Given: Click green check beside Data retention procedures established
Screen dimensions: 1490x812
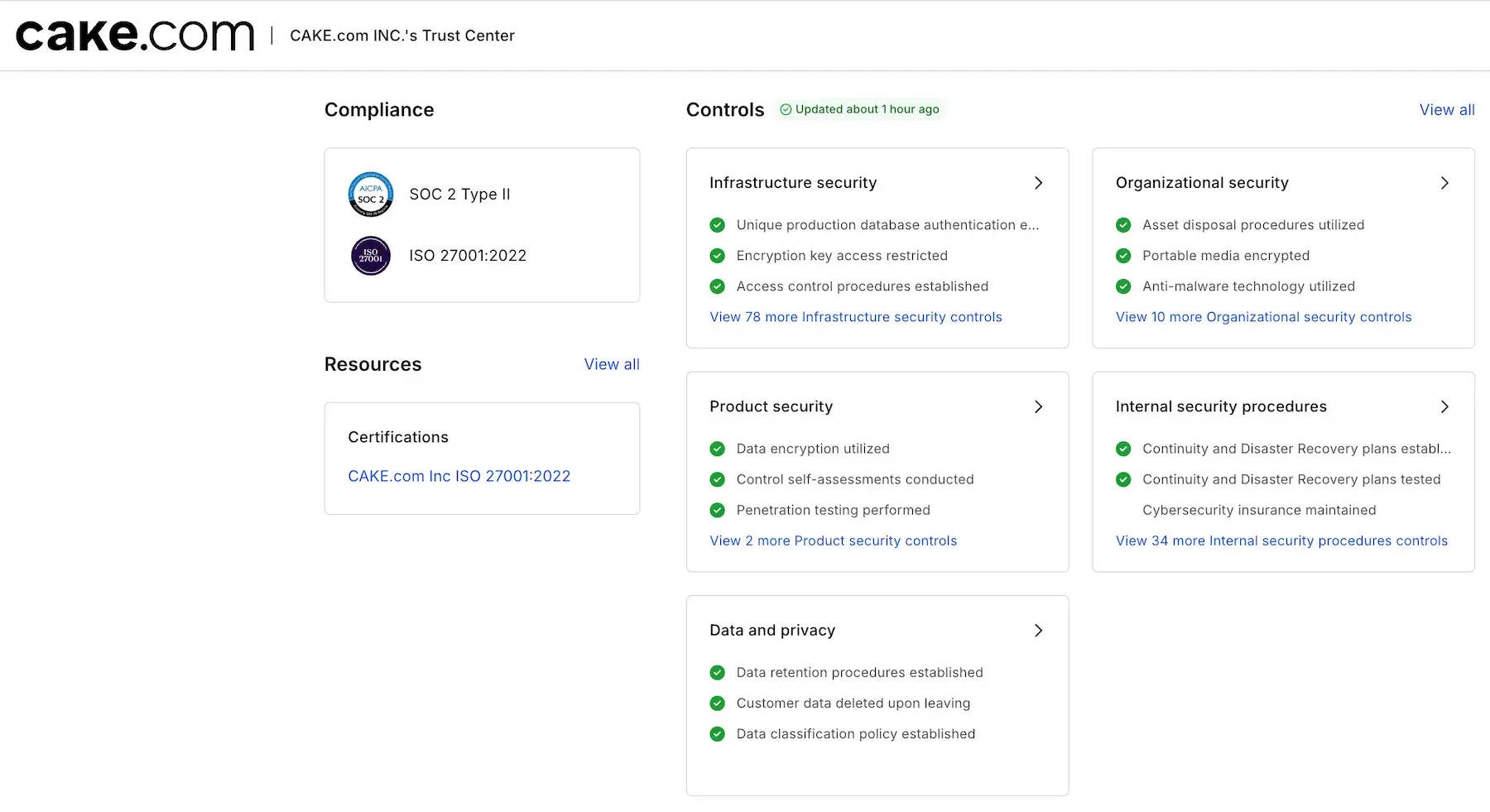Looking at the screenshot, I should (x=718, y=673).
